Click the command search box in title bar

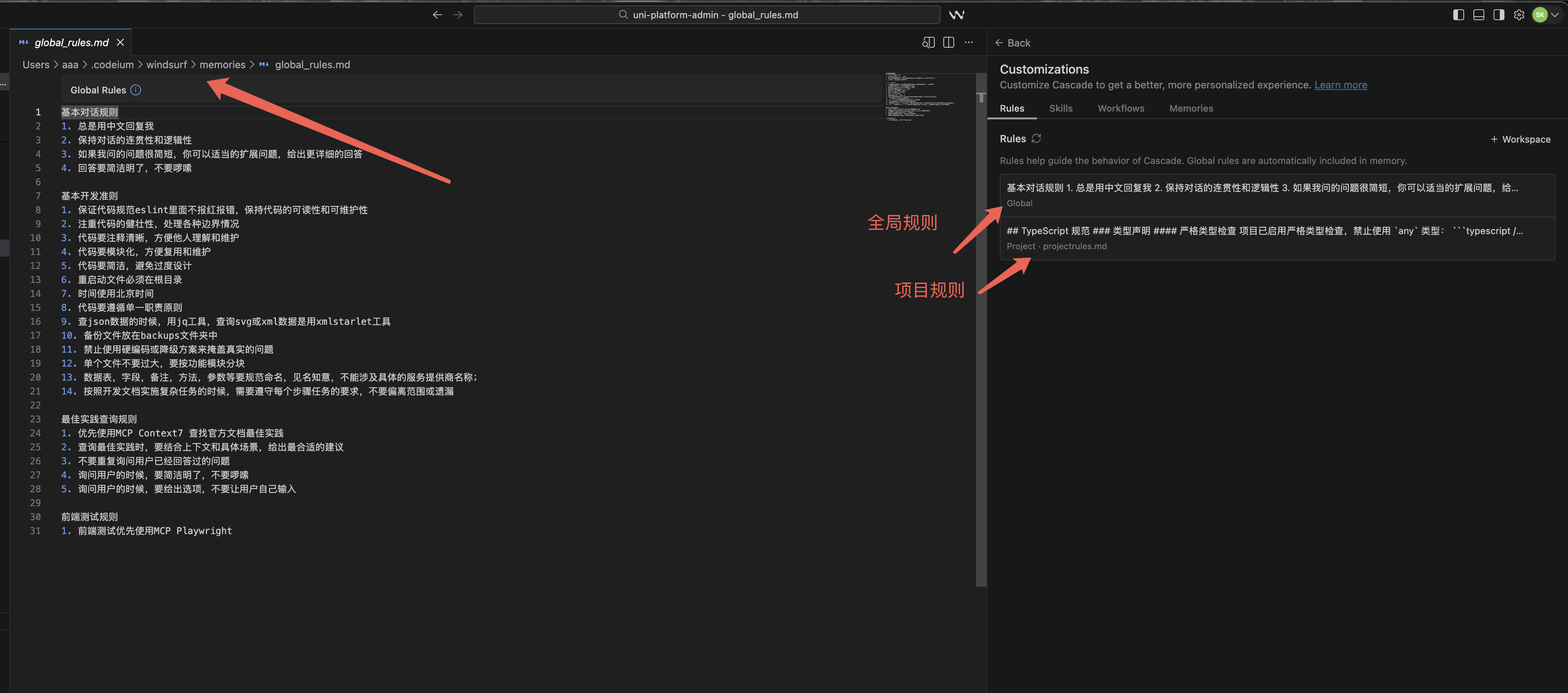pos(707,15)
